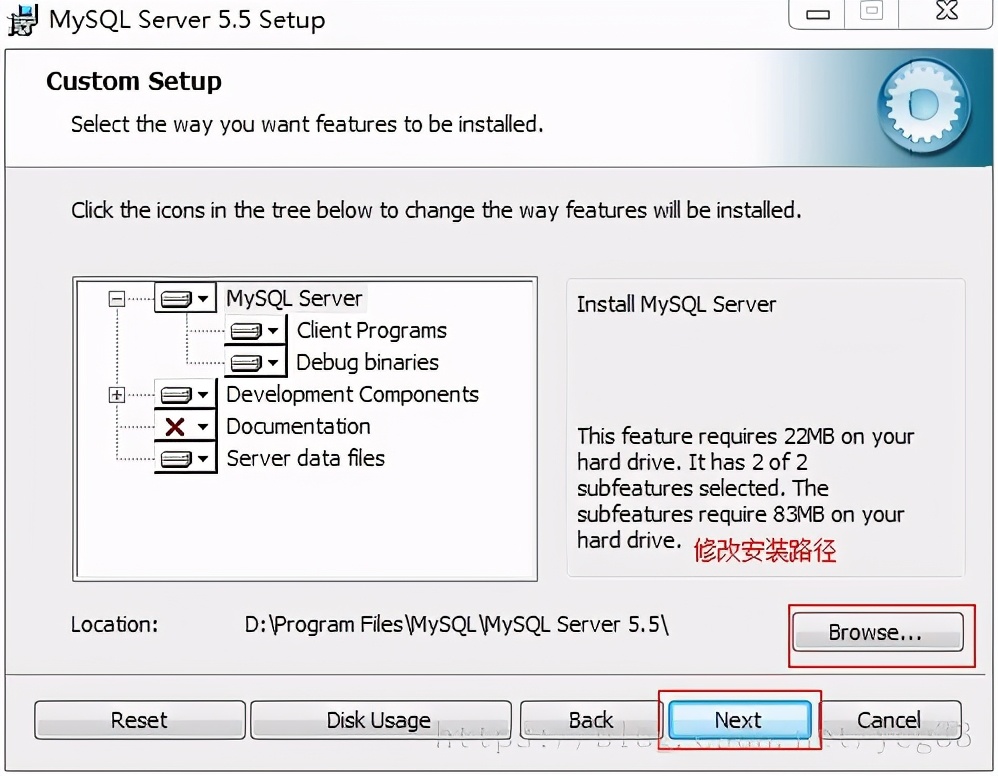This screenshot has height=776, width=998.
Task: Select the Development Components tree item
Action: point(352,395)
